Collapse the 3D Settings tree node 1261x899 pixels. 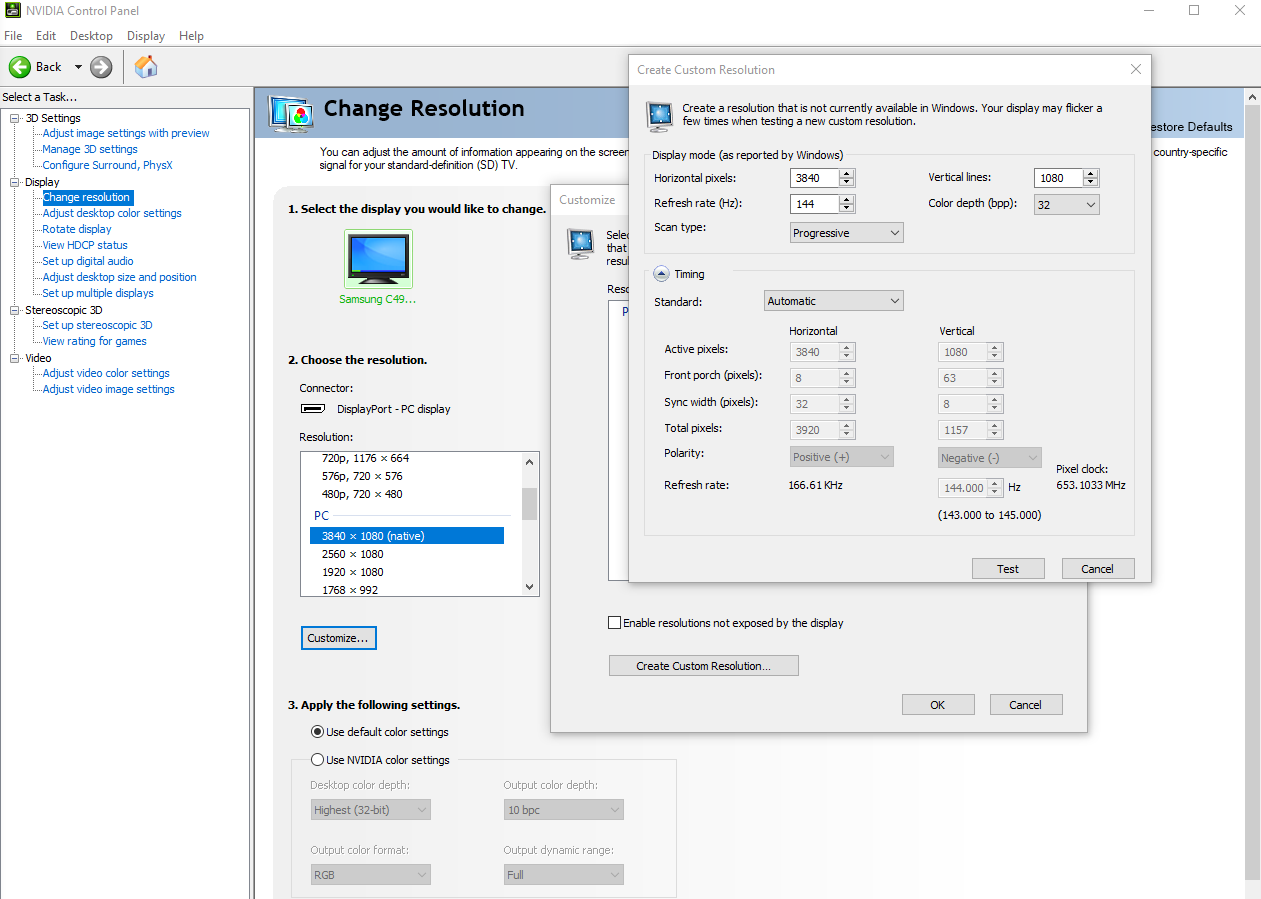pos(15,118)
